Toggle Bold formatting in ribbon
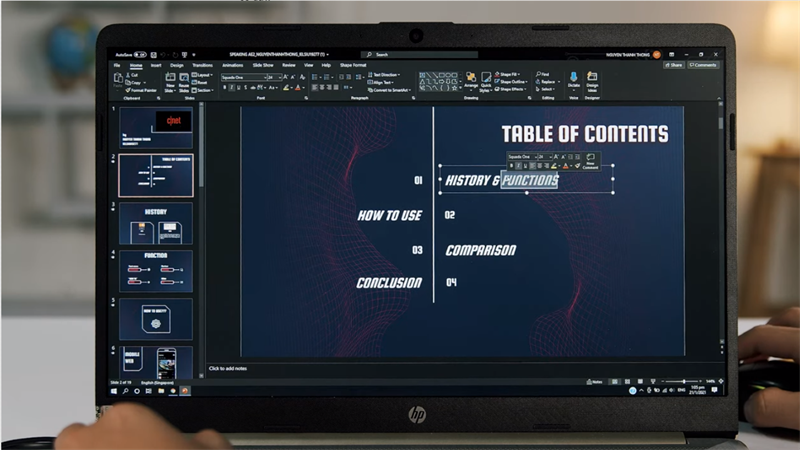This screenshot has height=450, width=800. click(224, 88)
